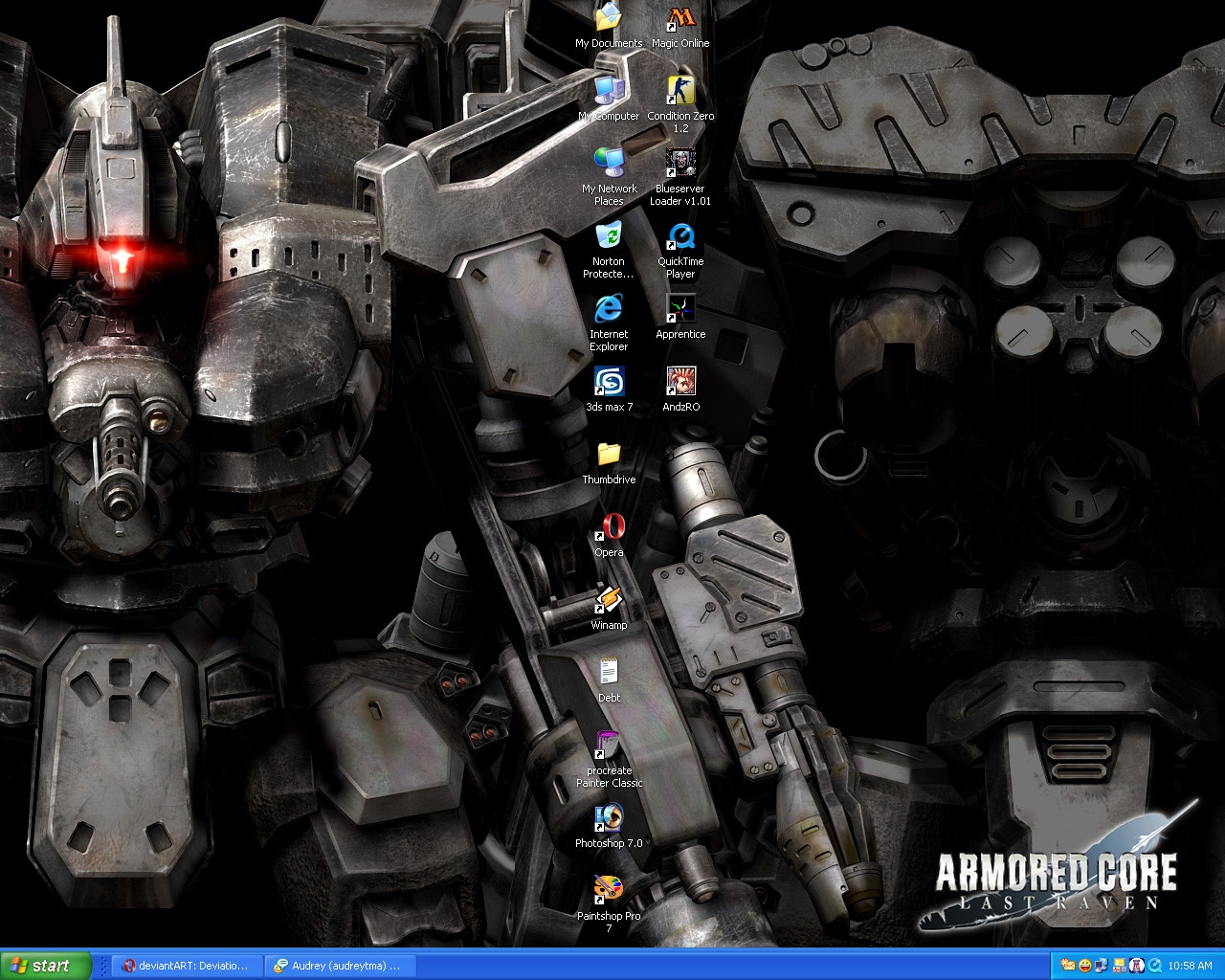Launch the AndzRO shortcut
Image resolution: width=1225 pixels, height=980 pixels.
tap(680, 390)
